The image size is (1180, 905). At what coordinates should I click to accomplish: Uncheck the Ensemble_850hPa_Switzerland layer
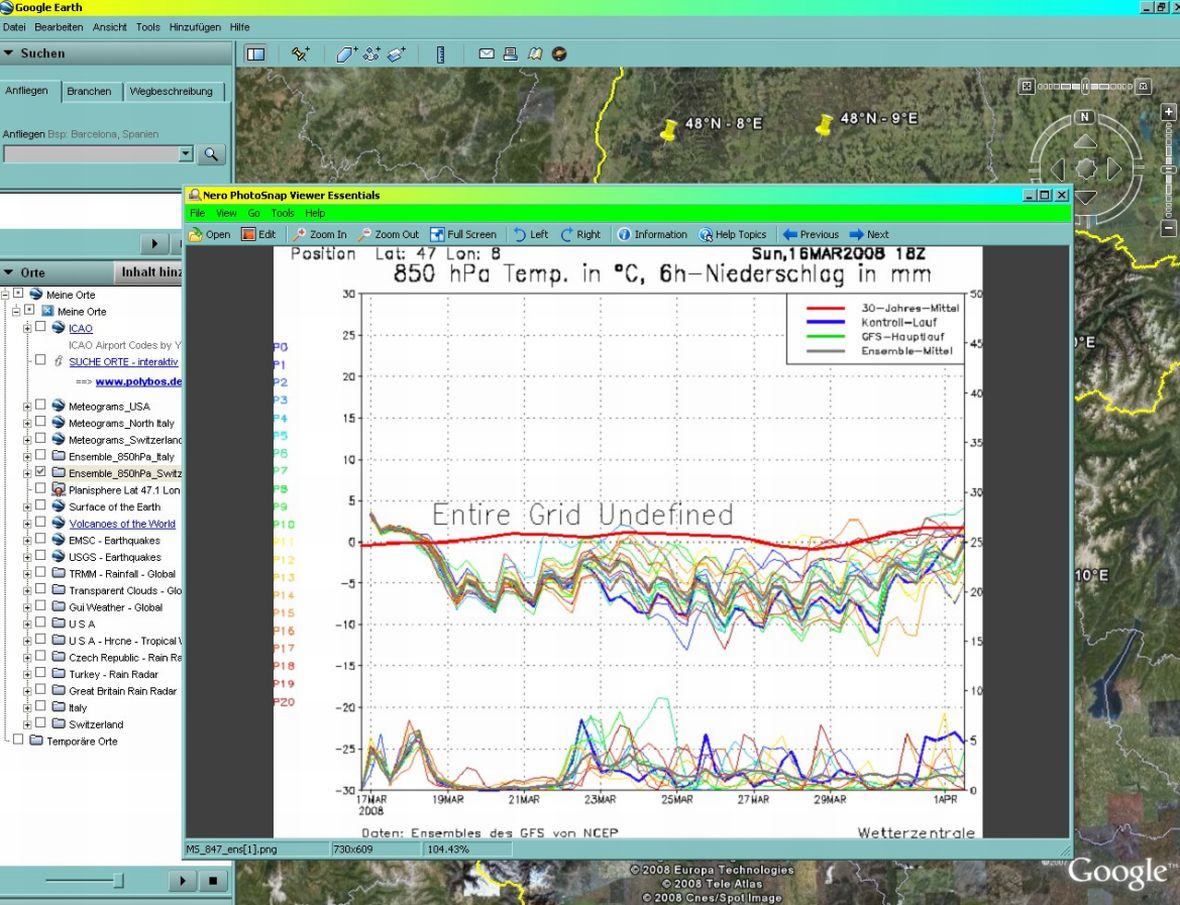[x=41, y=473]
